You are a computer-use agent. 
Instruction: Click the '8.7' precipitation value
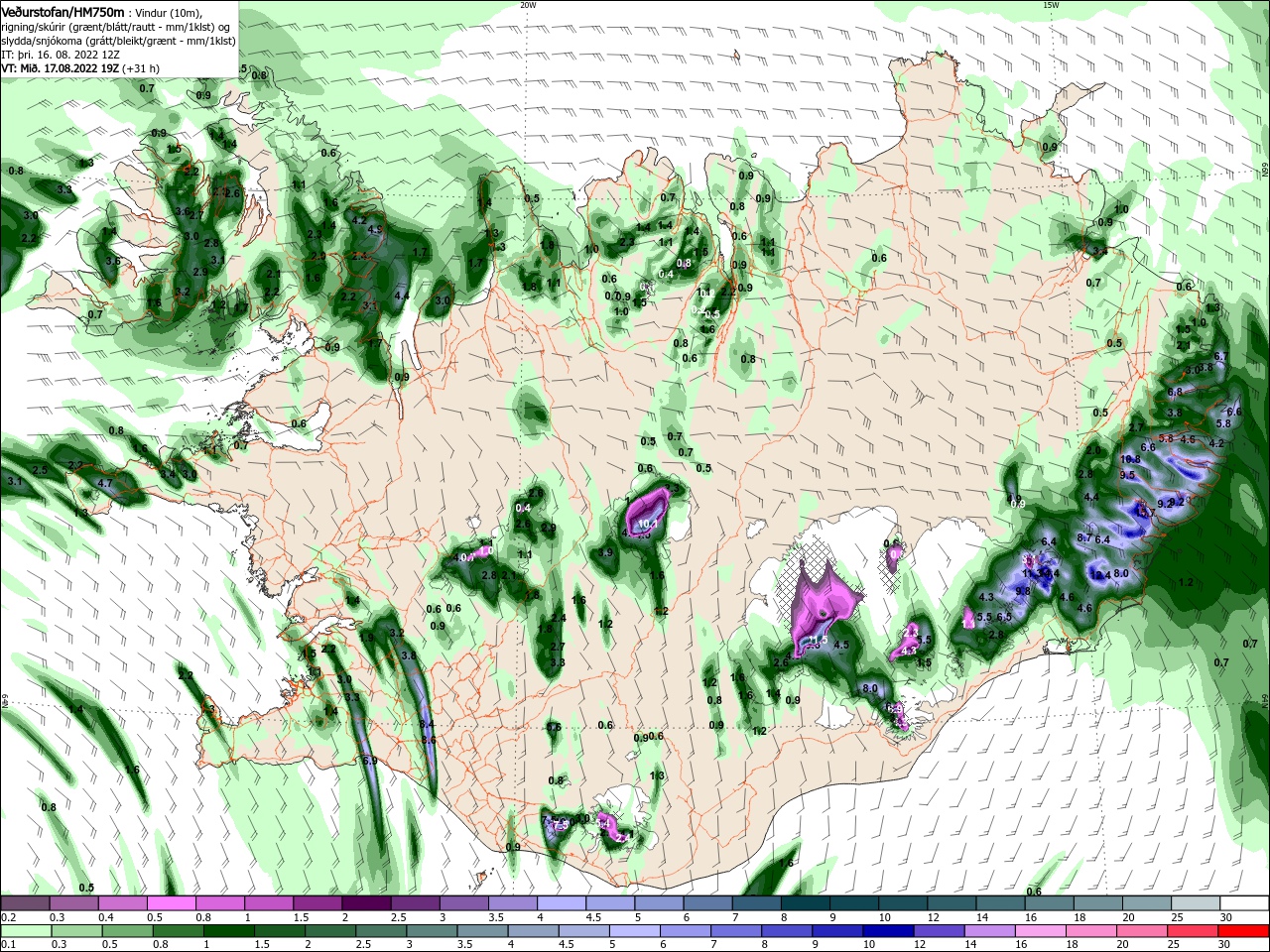coord(1084,537)
